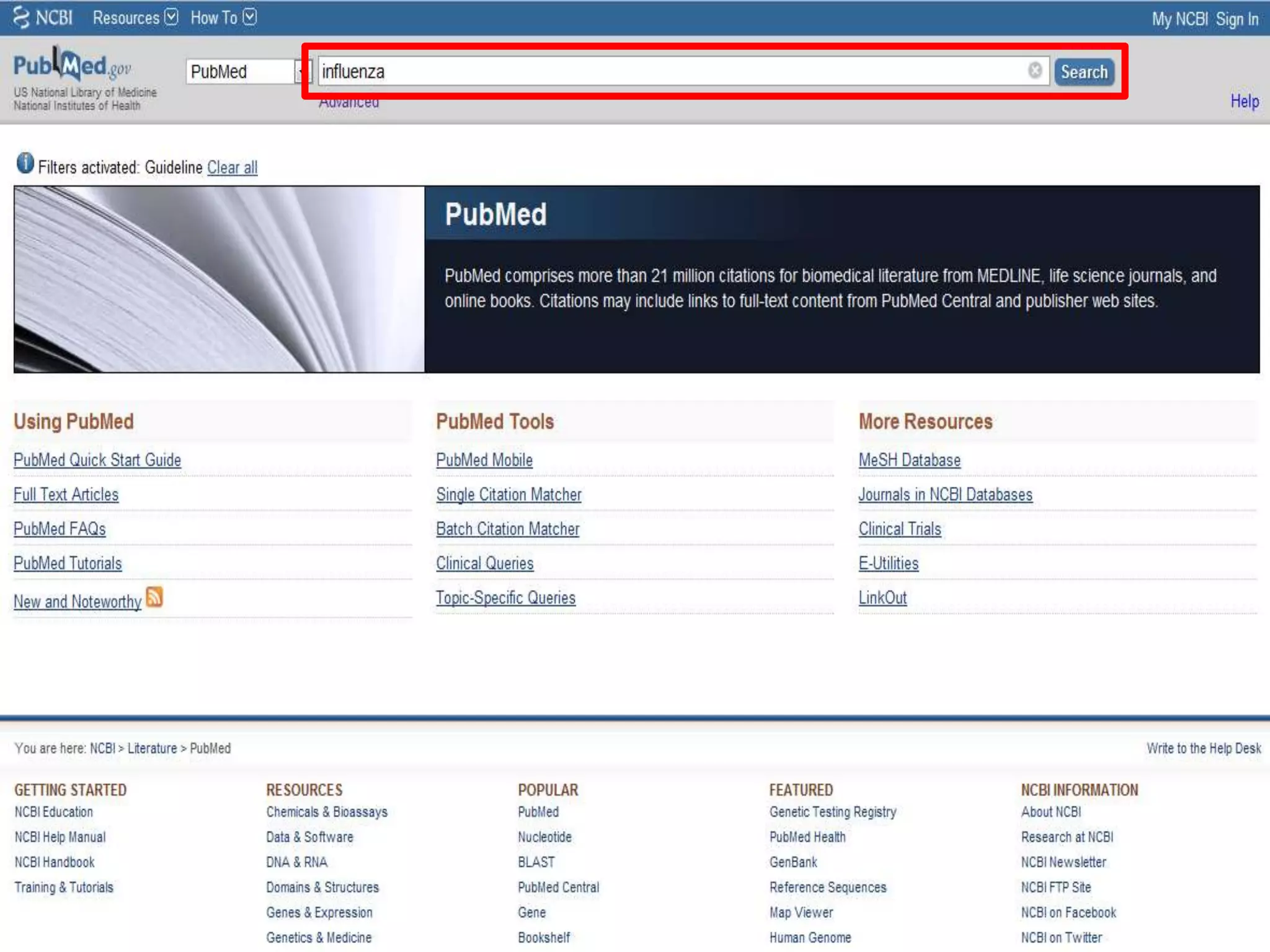Open the Help link
1270x952 pixels.
pos(1244,101)
